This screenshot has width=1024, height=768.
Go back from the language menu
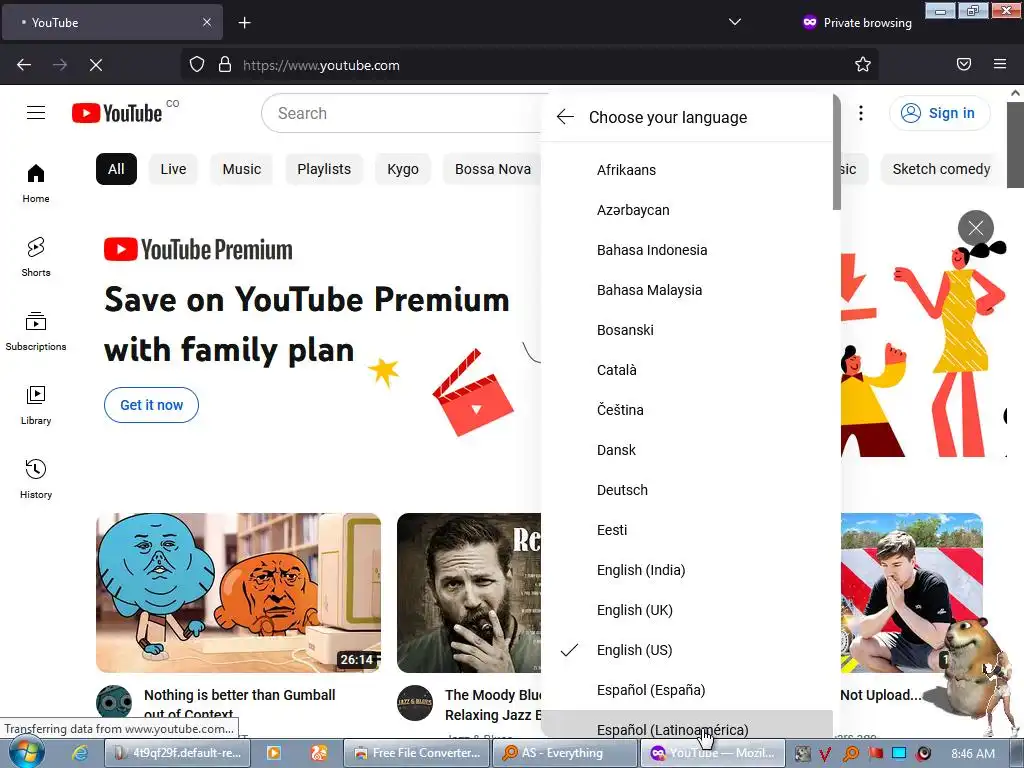click(565, 117)
